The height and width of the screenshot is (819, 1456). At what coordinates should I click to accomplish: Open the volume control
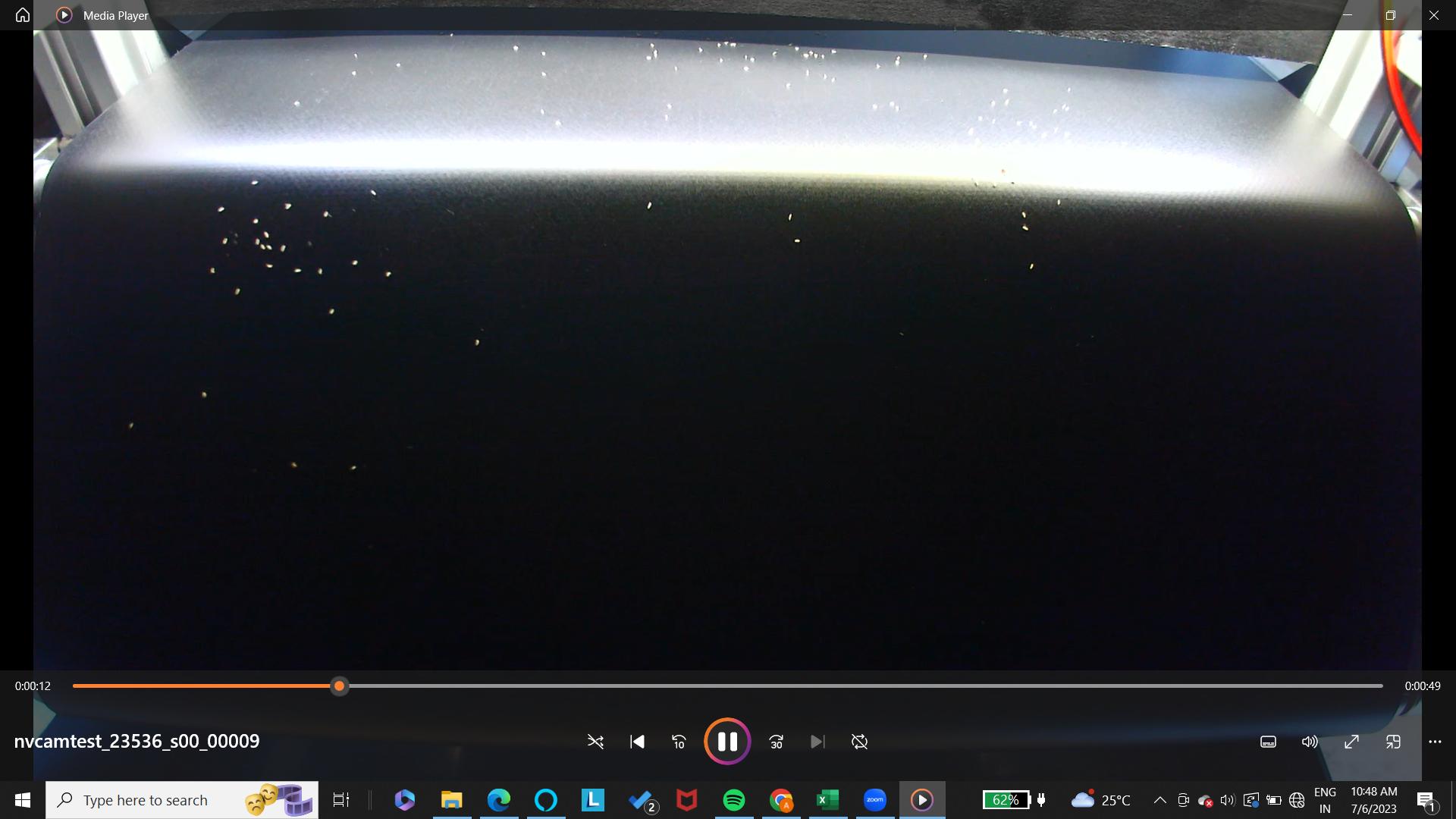coord(1310,742)
